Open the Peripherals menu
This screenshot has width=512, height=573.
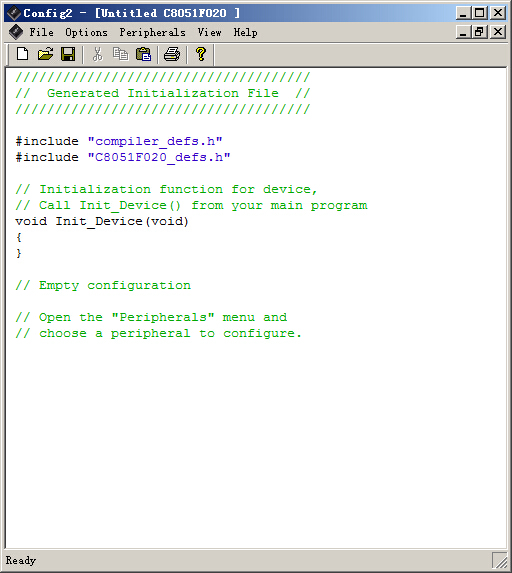(152, 33)
